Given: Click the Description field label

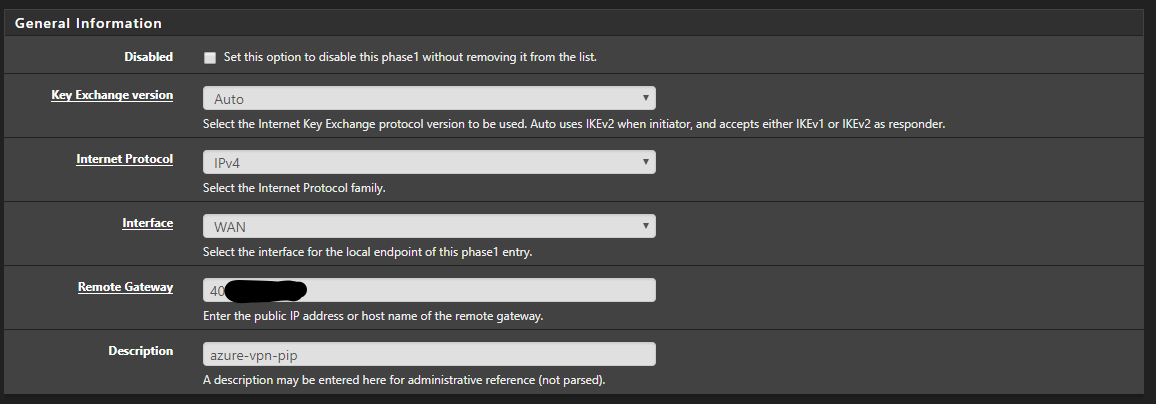Looking at the screenshot, I should coord(141,351).
